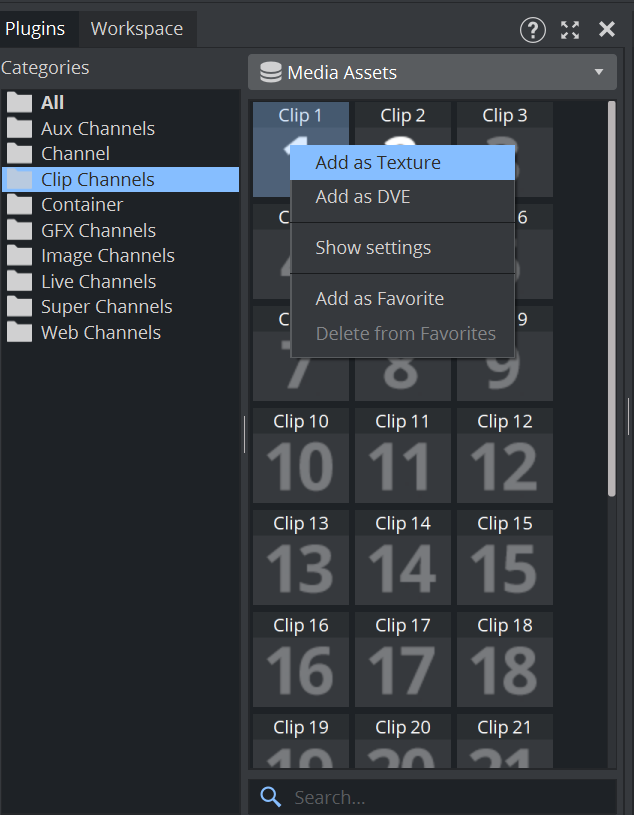Select the Live Channels category
Viewport: 634px width, 815px height.
(98, 281)
